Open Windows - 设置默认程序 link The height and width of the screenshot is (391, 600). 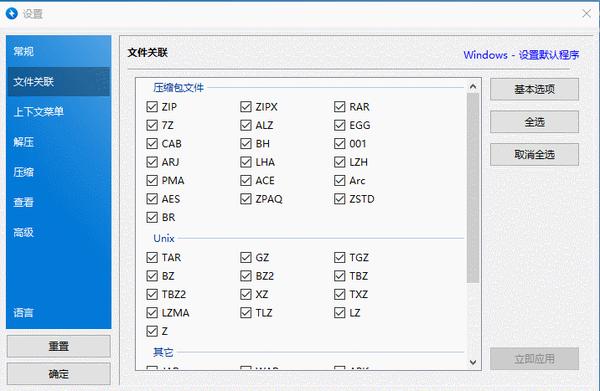point(521,55)
